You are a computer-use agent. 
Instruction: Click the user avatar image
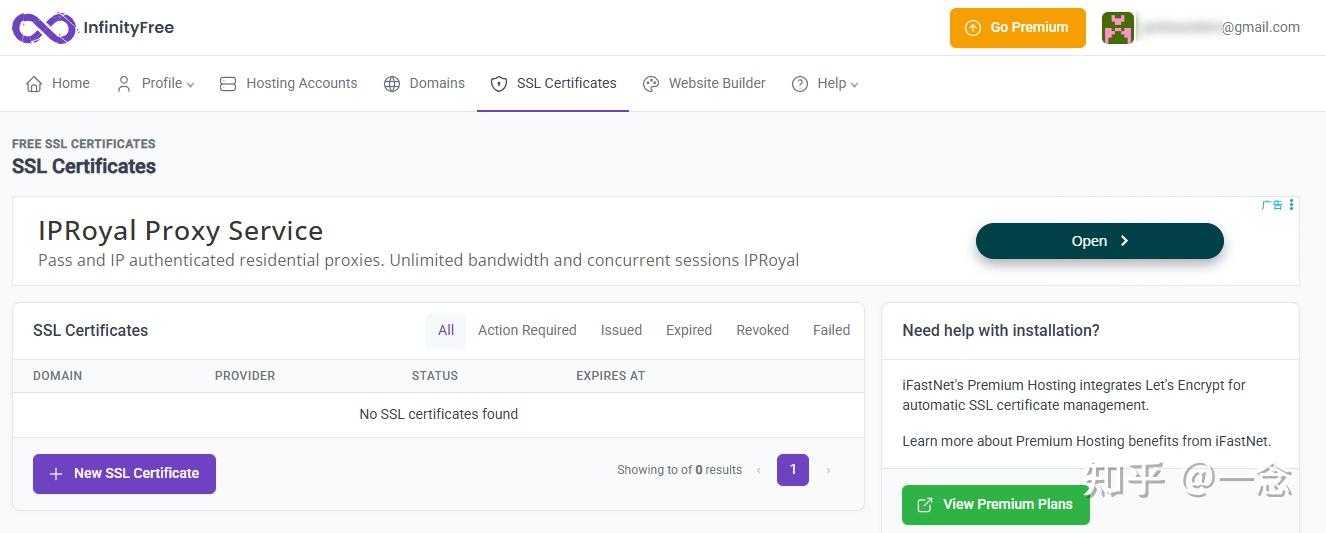[1117, 28]
